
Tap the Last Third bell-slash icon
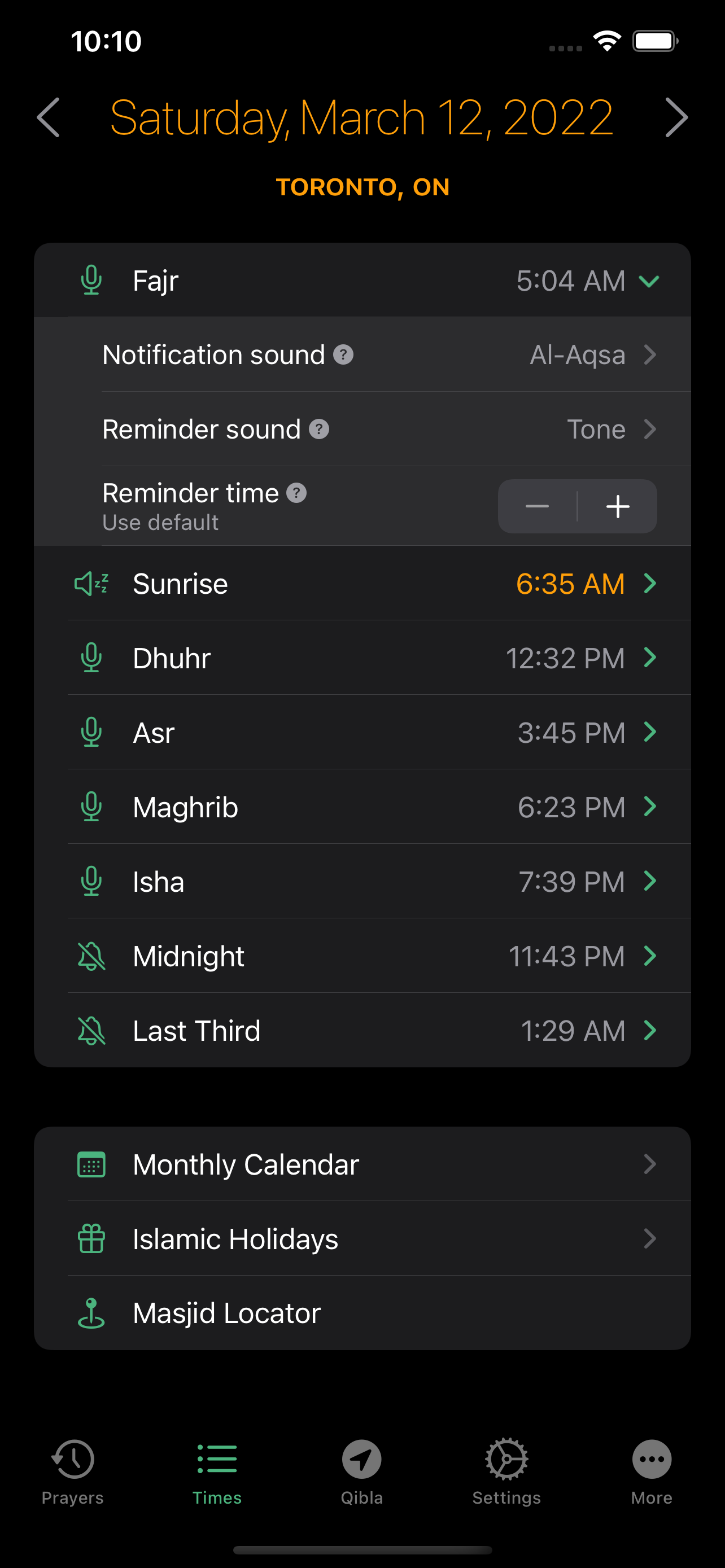[91, 1031]
